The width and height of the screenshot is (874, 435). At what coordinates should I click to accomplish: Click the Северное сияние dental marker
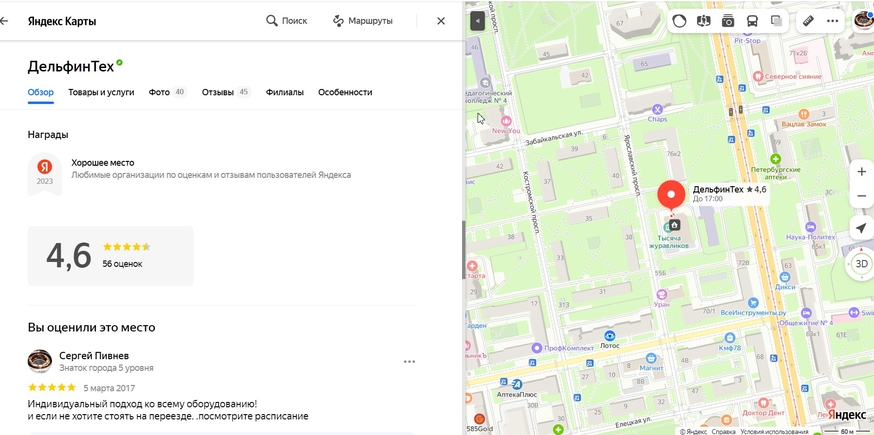pos(758,75)
